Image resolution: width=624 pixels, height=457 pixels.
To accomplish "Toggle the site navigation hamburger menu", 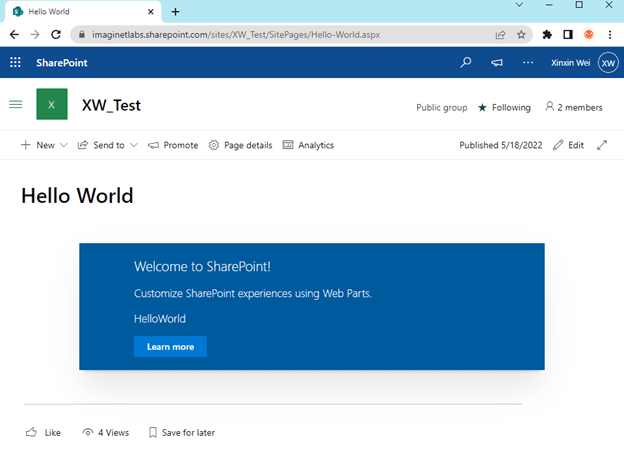I will tap(16, 104).
